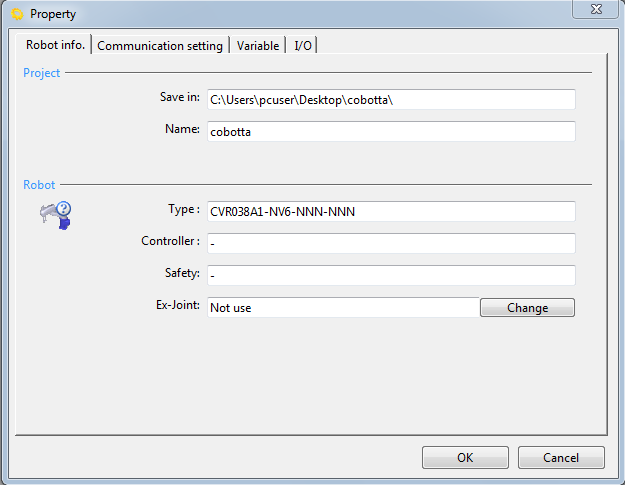Click the Robot section header

[x=39, y=185]
